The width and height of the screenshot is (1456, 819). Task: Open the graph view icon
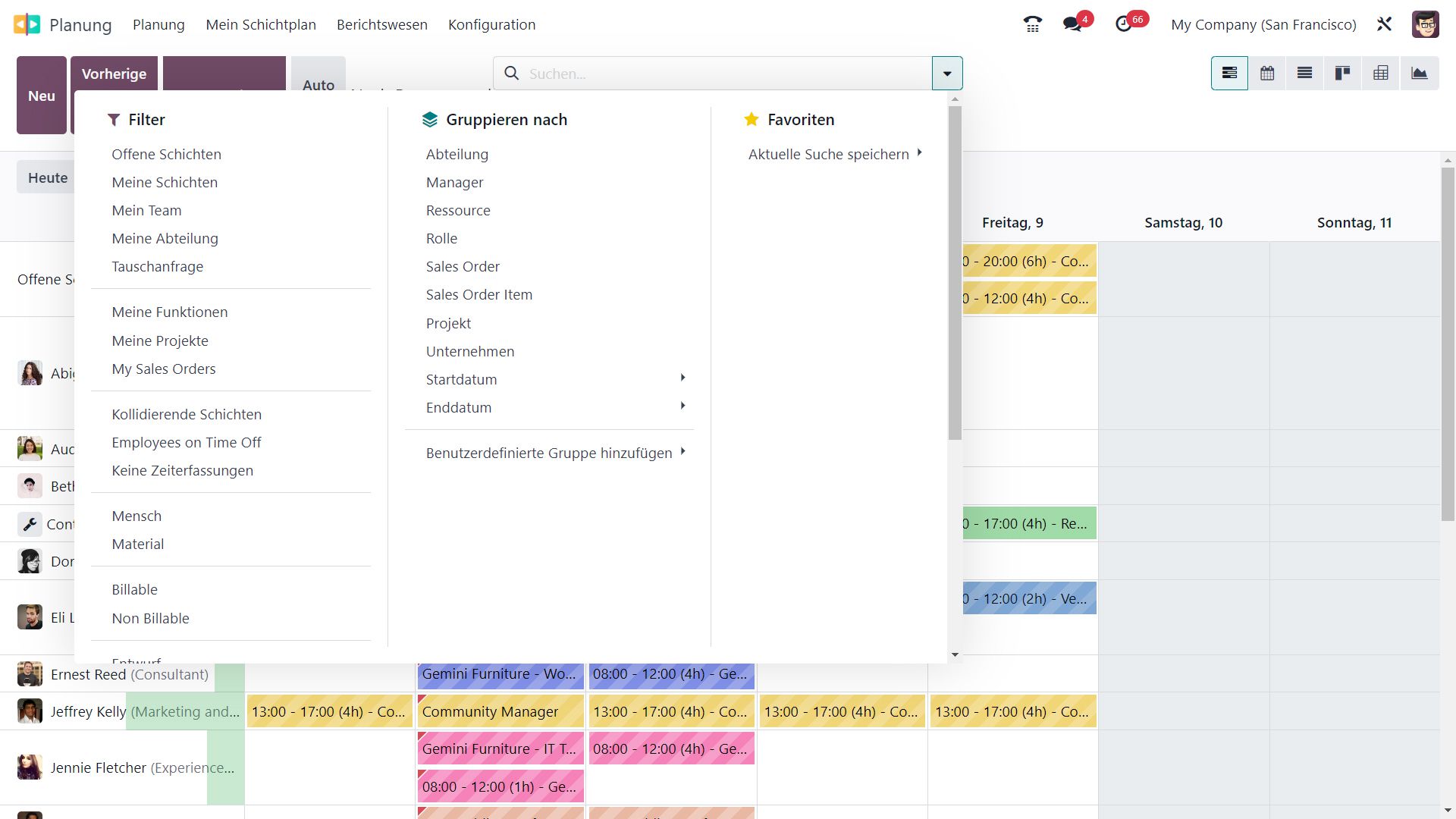tap(1419, 74)
